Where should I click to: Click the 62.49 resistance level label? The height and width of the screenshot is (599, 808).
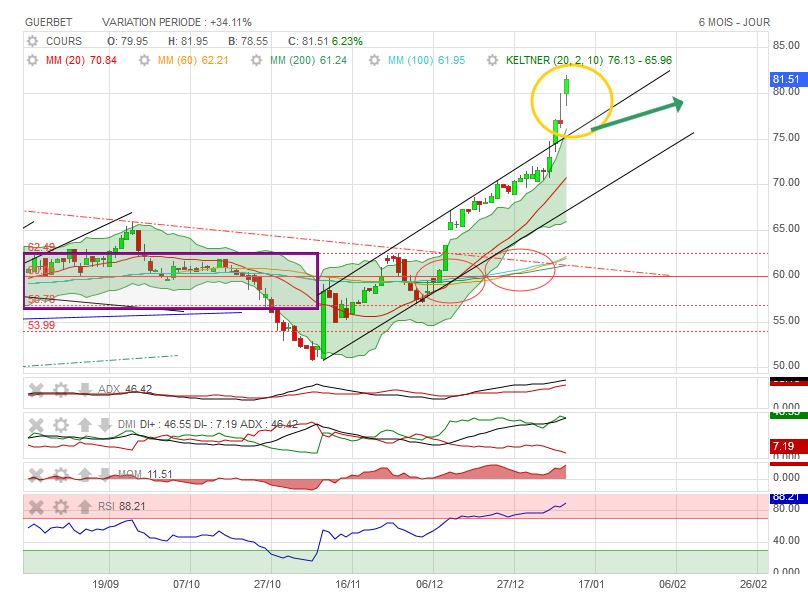coord(41,247)
